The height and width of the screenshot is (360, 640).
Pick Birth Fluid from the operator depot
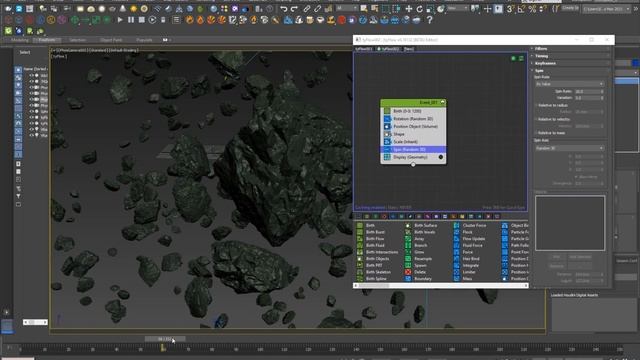click(x=375, y=245)
